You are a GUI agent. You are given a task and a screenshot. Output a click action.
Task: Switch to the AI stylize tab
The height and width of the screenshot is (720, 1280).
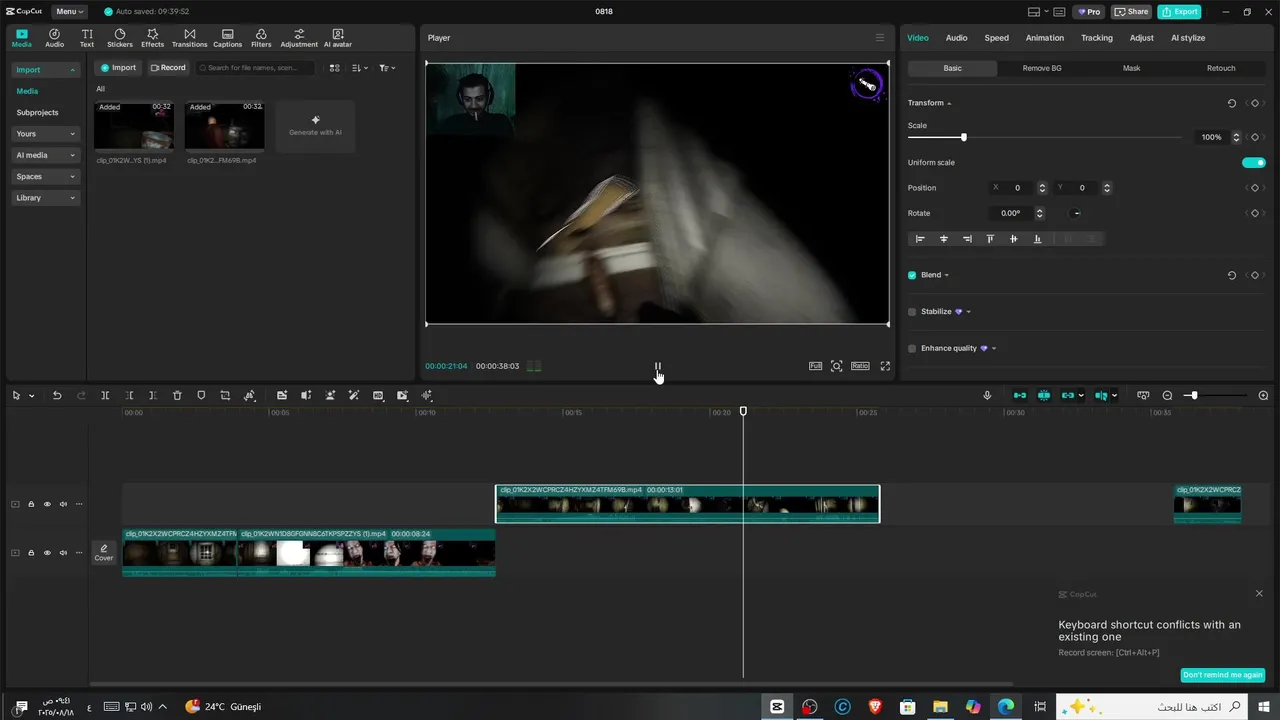pyautogui.click(x=1188, y=38)
